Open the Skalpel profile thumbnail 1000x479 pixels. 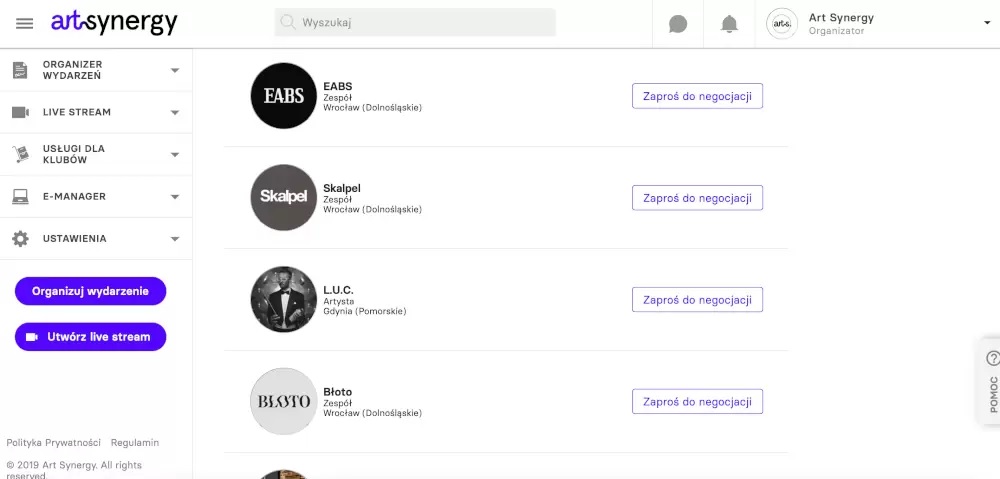[x=283, y=197]
